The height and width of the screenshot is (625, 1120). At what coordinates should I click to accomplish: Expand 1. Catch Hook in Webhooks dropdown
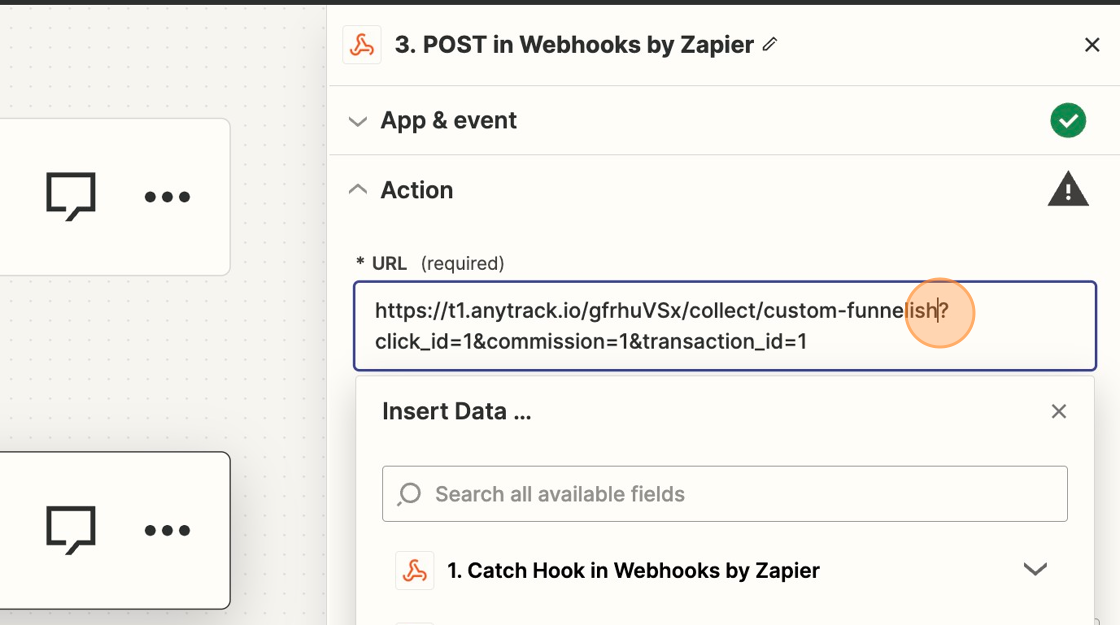tap(1035, 569)
